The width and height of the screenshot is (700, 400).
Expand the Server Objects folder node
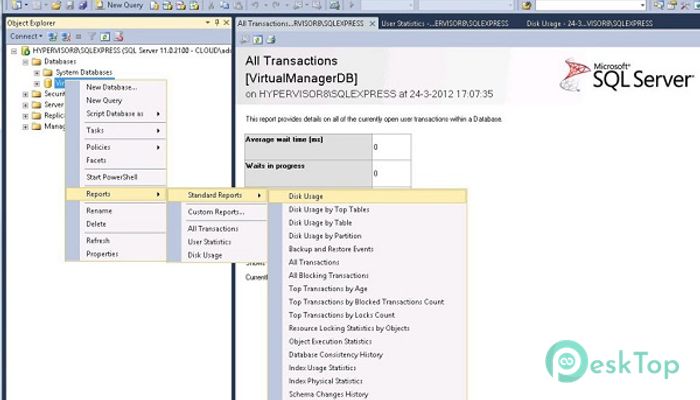(x=25, y=105)
